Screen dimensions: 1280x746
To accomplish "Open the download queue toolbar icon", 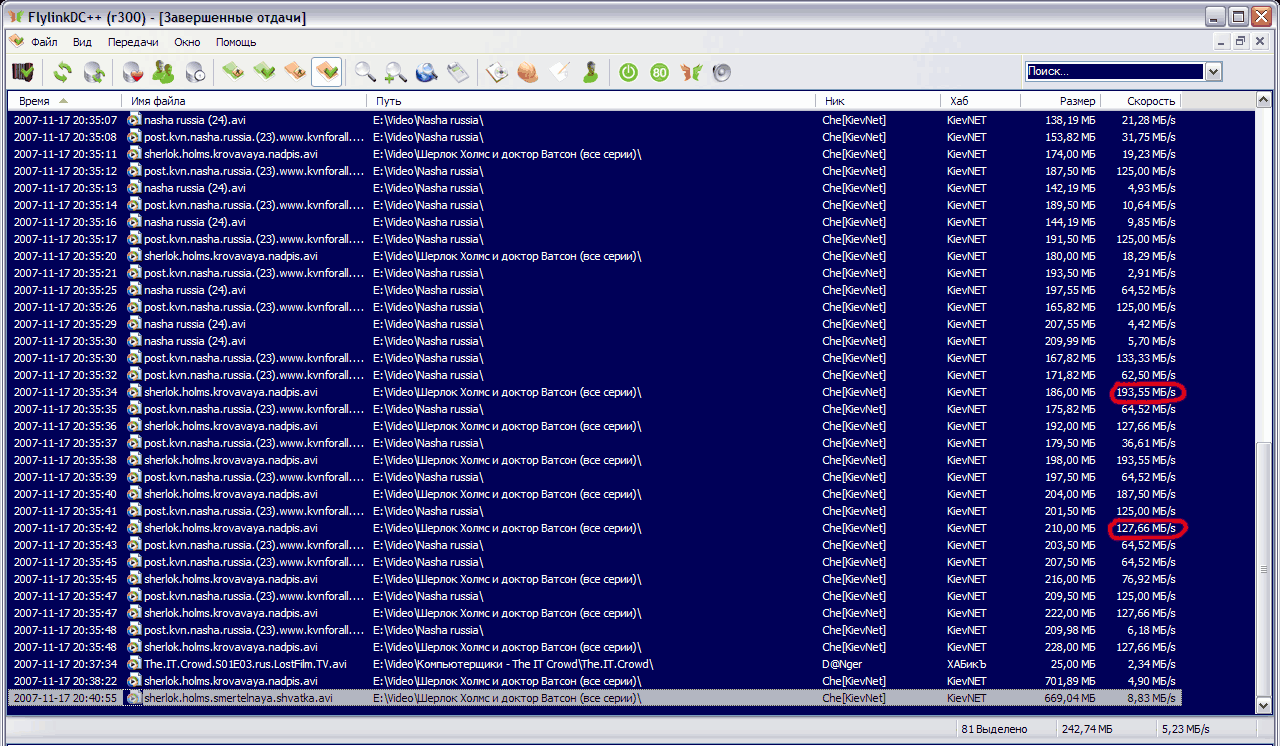I will point(233,72).
